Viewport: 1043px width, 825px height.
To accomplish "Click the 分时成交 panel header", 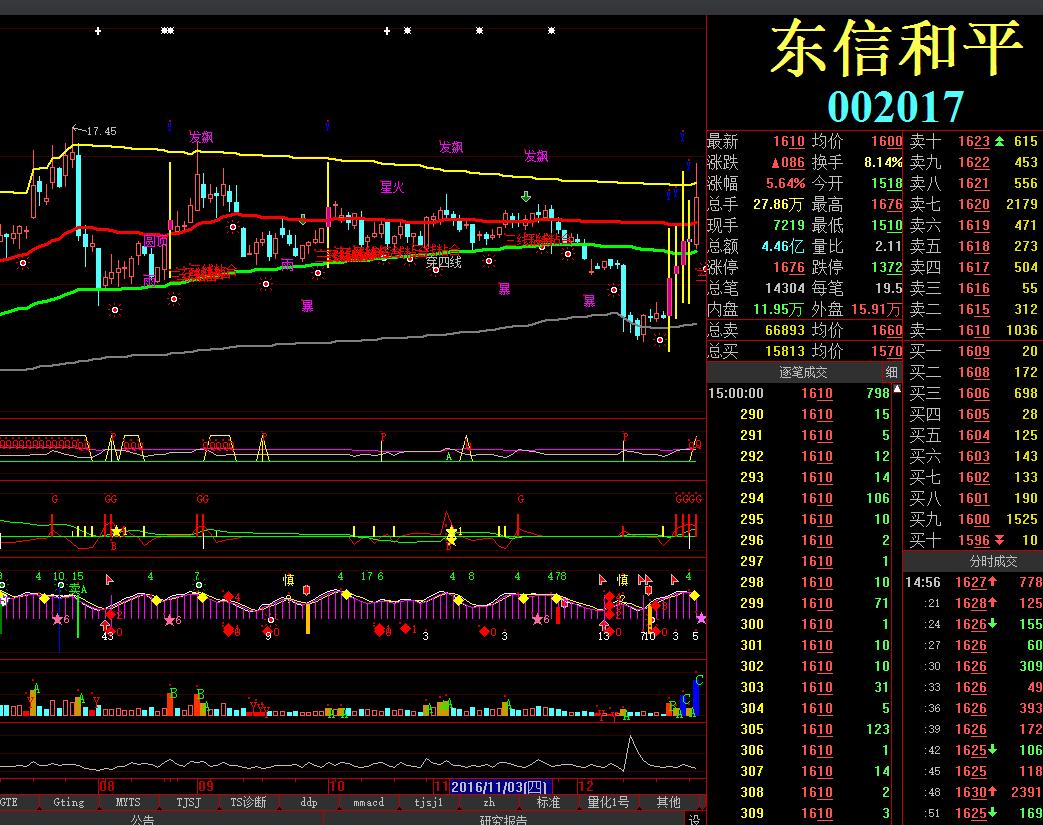I will (x=992, y=561).
